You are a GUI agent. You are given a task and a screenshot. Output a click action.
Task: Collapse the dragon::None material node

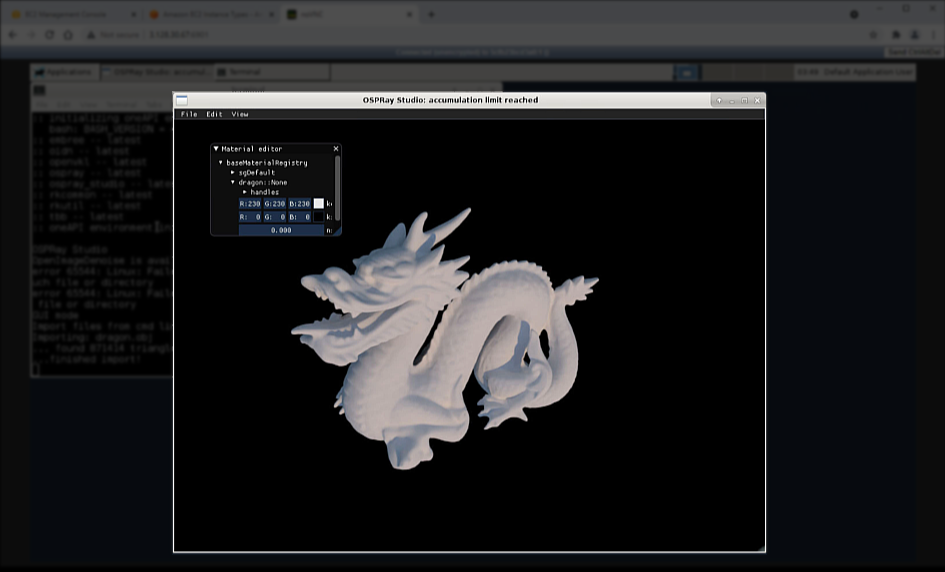click(x=233, y=183)
